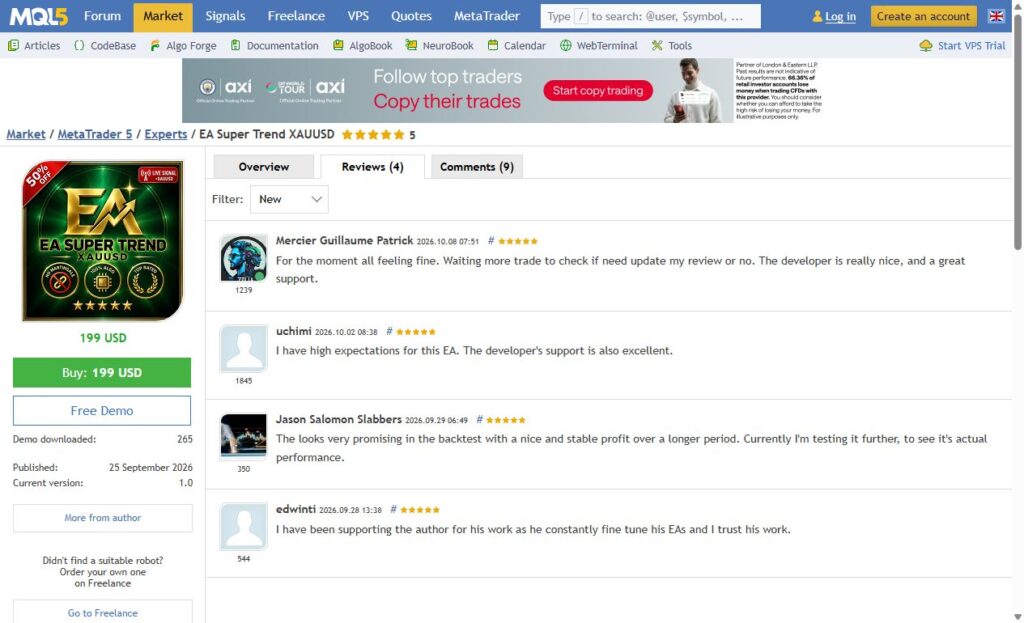Select the Reviews (4) tab

372,167
